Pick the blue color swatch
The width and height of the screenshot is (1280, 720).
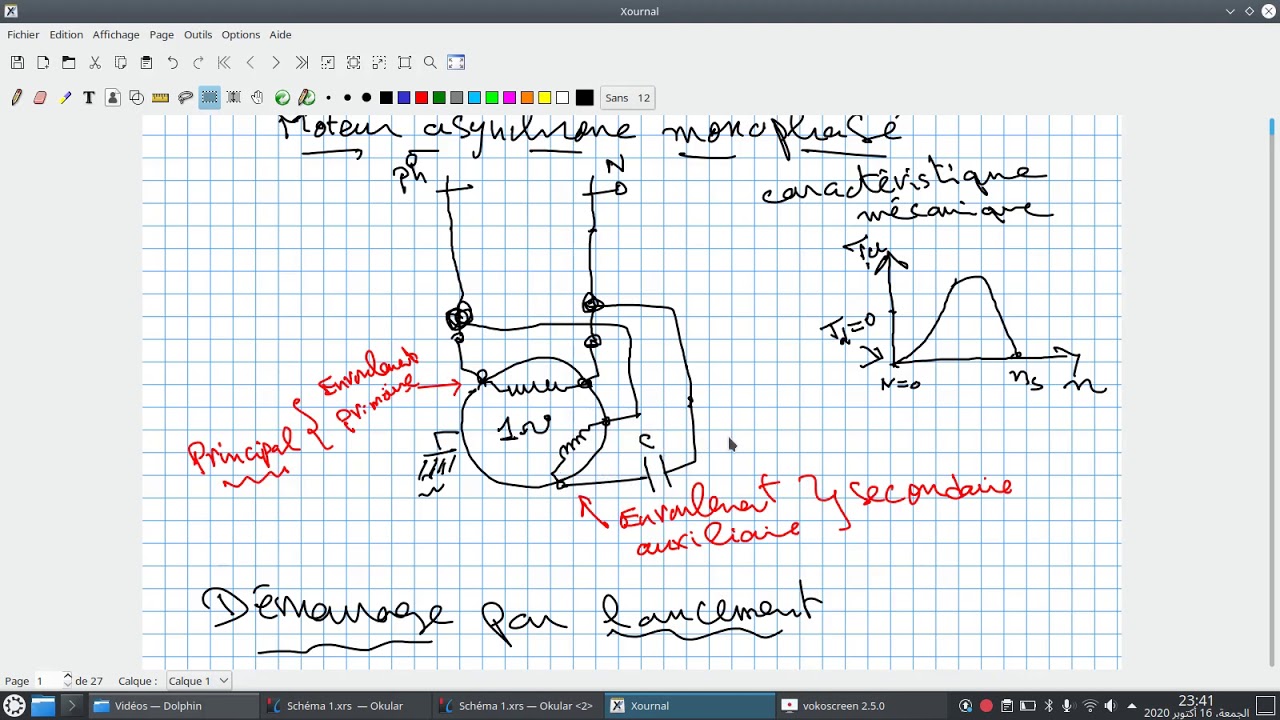point(404,98)
